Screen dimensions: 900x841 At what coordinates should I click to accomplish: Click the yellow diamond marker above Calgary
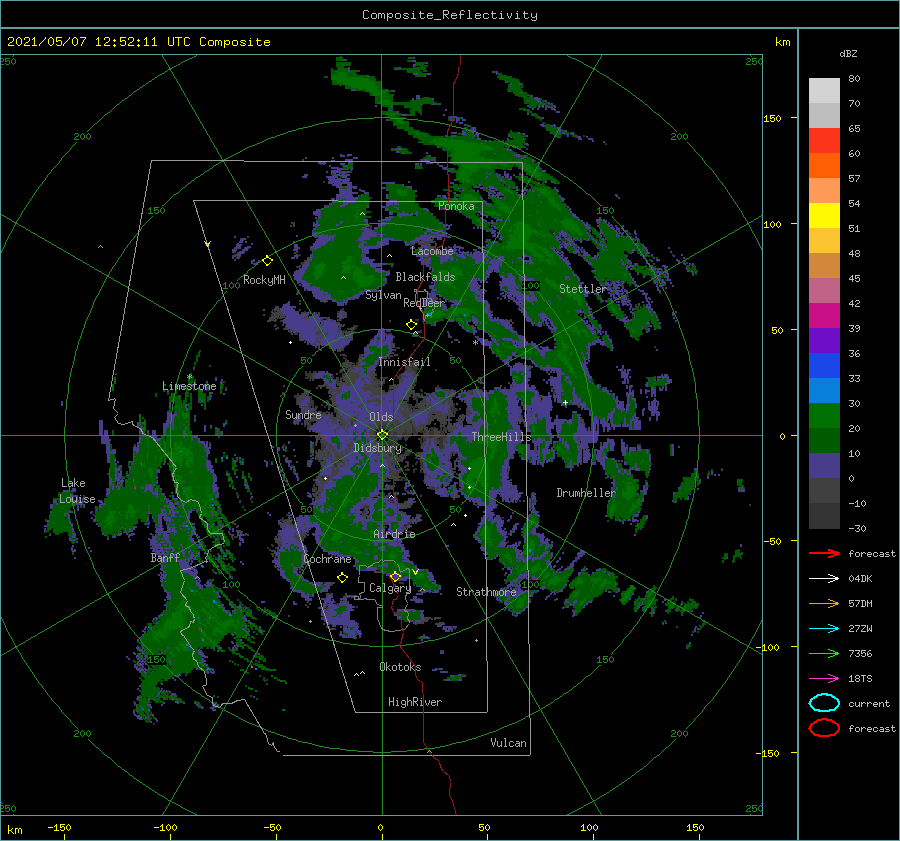(395, 576)
